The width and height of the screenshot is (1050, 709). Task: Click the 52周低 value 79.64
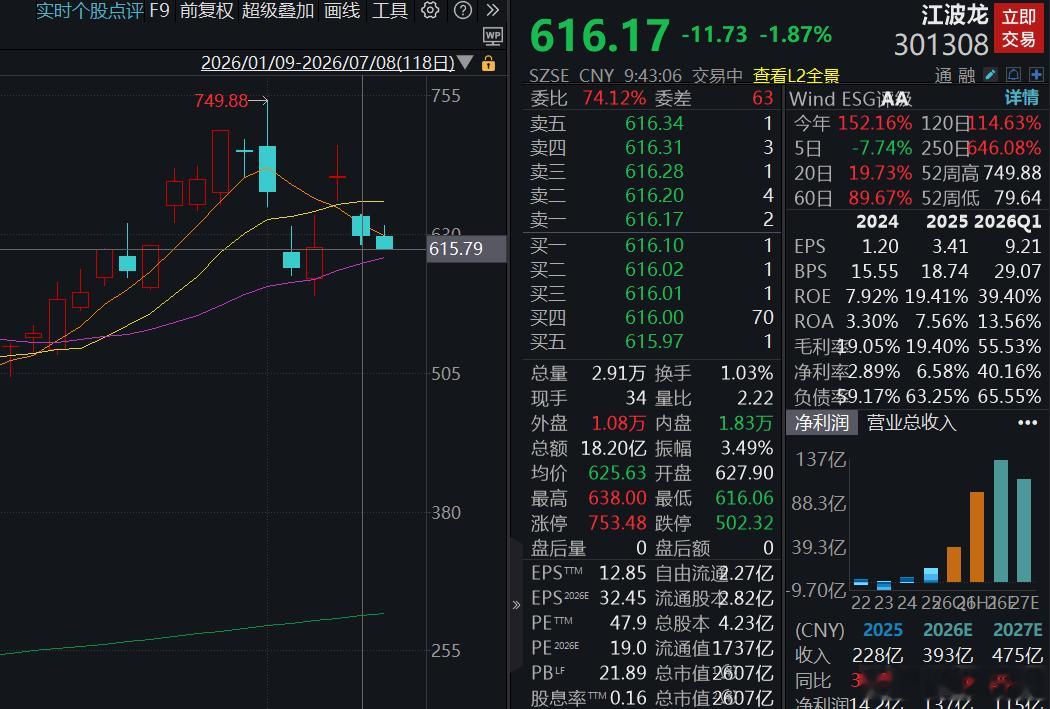pos(1017,198)
